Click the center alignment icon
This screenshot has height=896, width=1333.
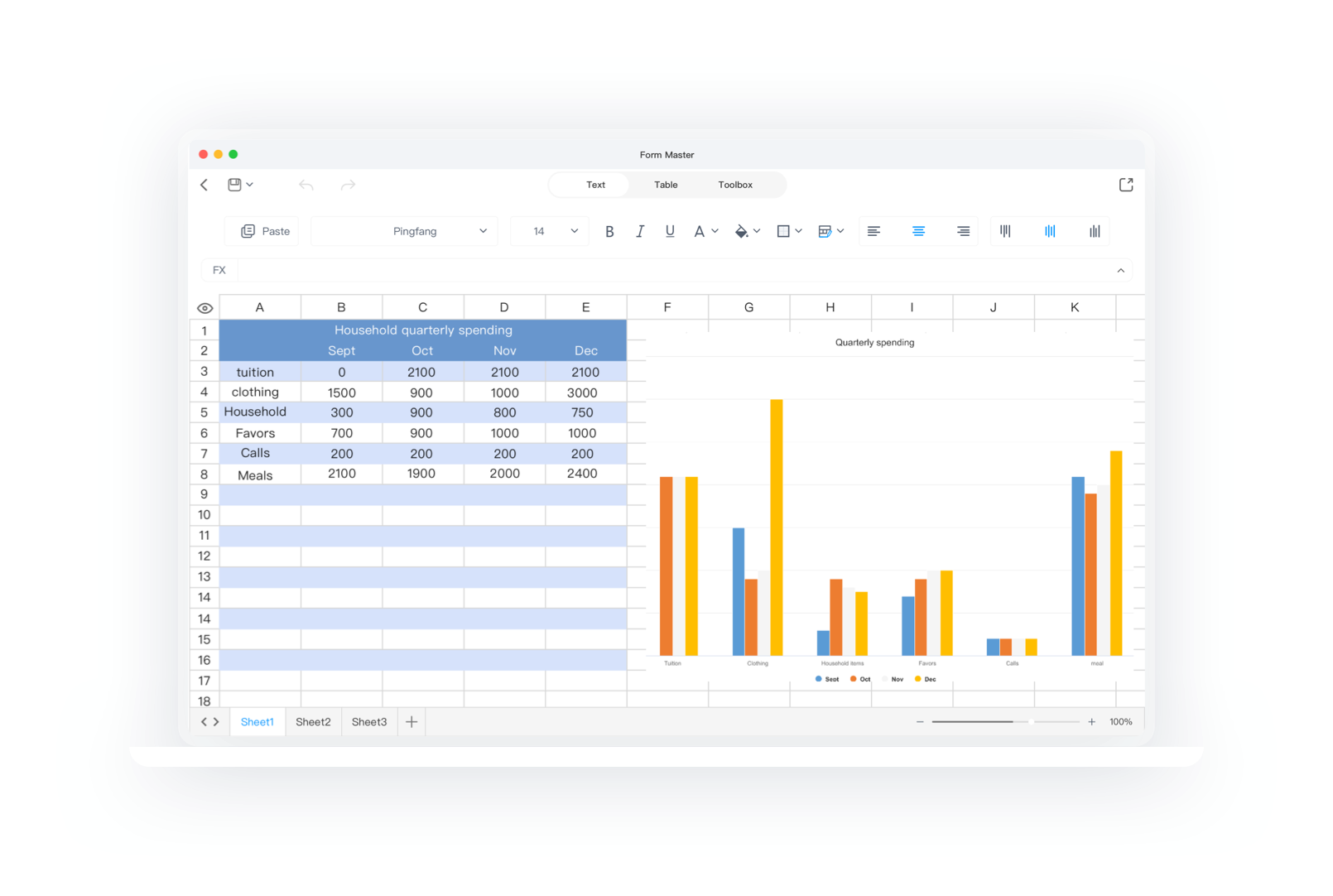(x=918, y=231)
